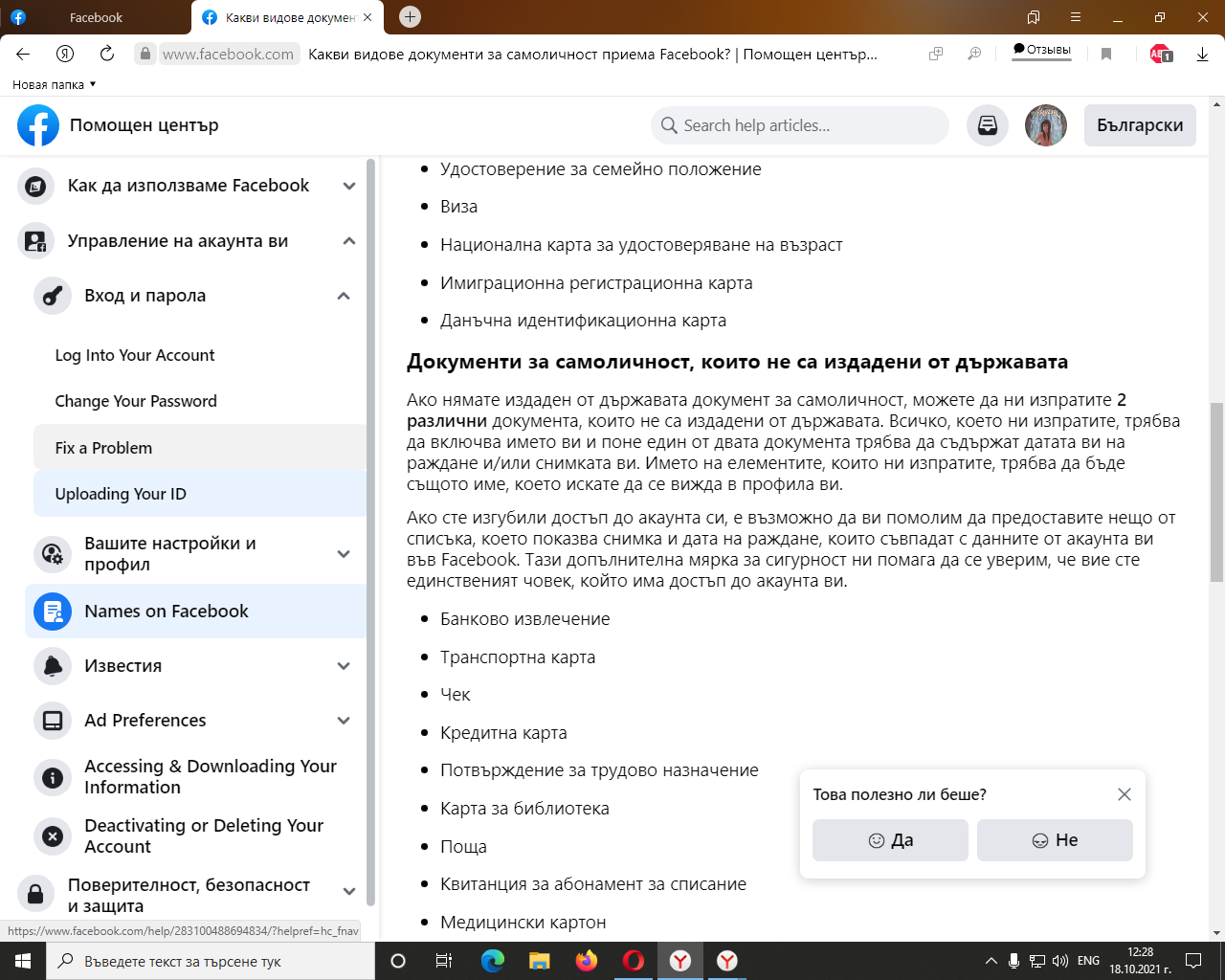
Task: Open Accessing & Downloading Your Information
Action: pyautogui.click(x=211, y=777)
